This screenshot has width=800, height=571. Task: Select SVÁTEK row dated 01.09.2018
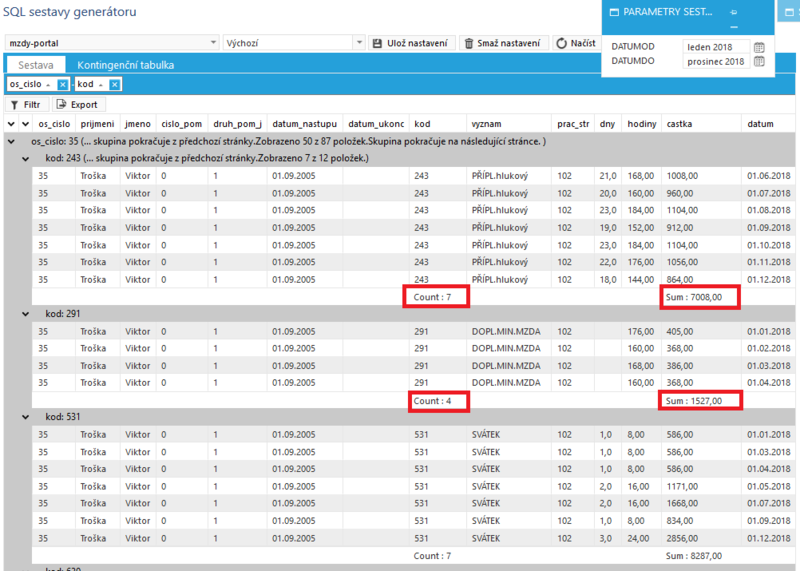point(413,521)
